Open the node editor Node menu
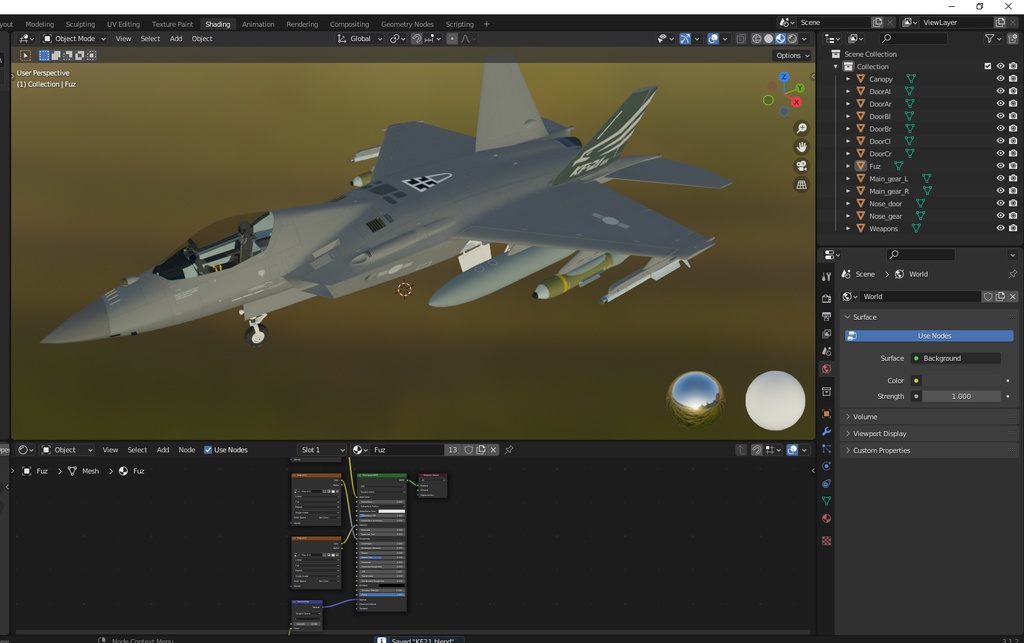1024x643 pixels. pyautogui.click(x=187, y=450)
